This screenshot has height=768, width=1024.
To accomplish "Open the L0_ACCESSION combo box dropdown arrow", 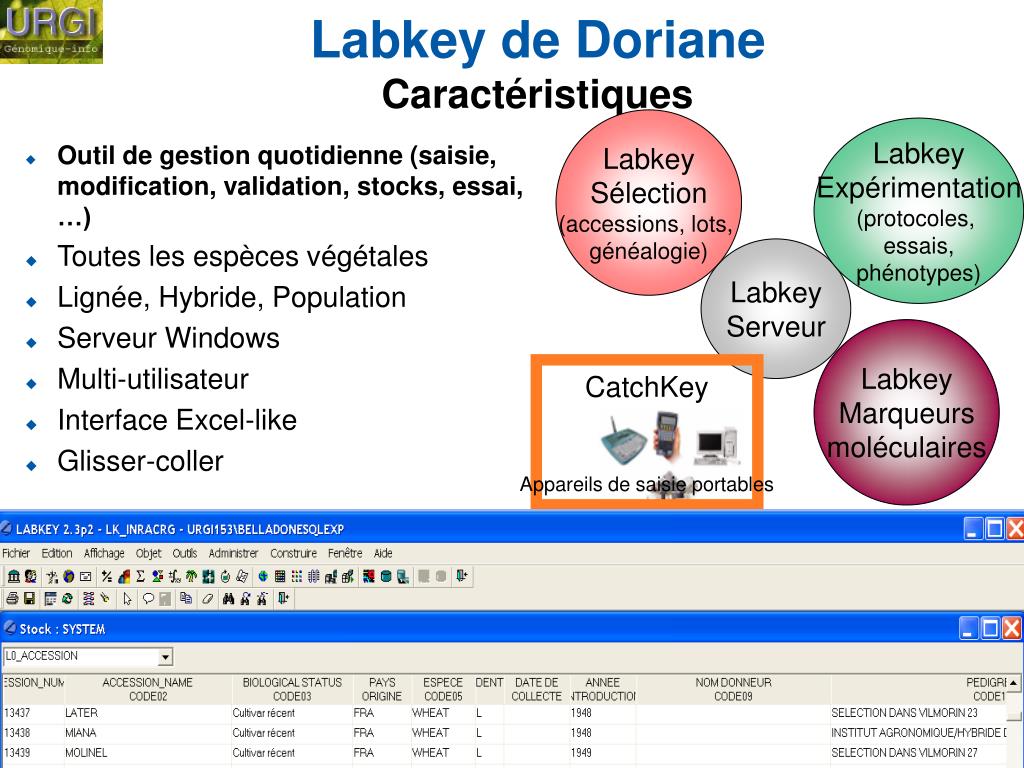I will pos(165,656).
